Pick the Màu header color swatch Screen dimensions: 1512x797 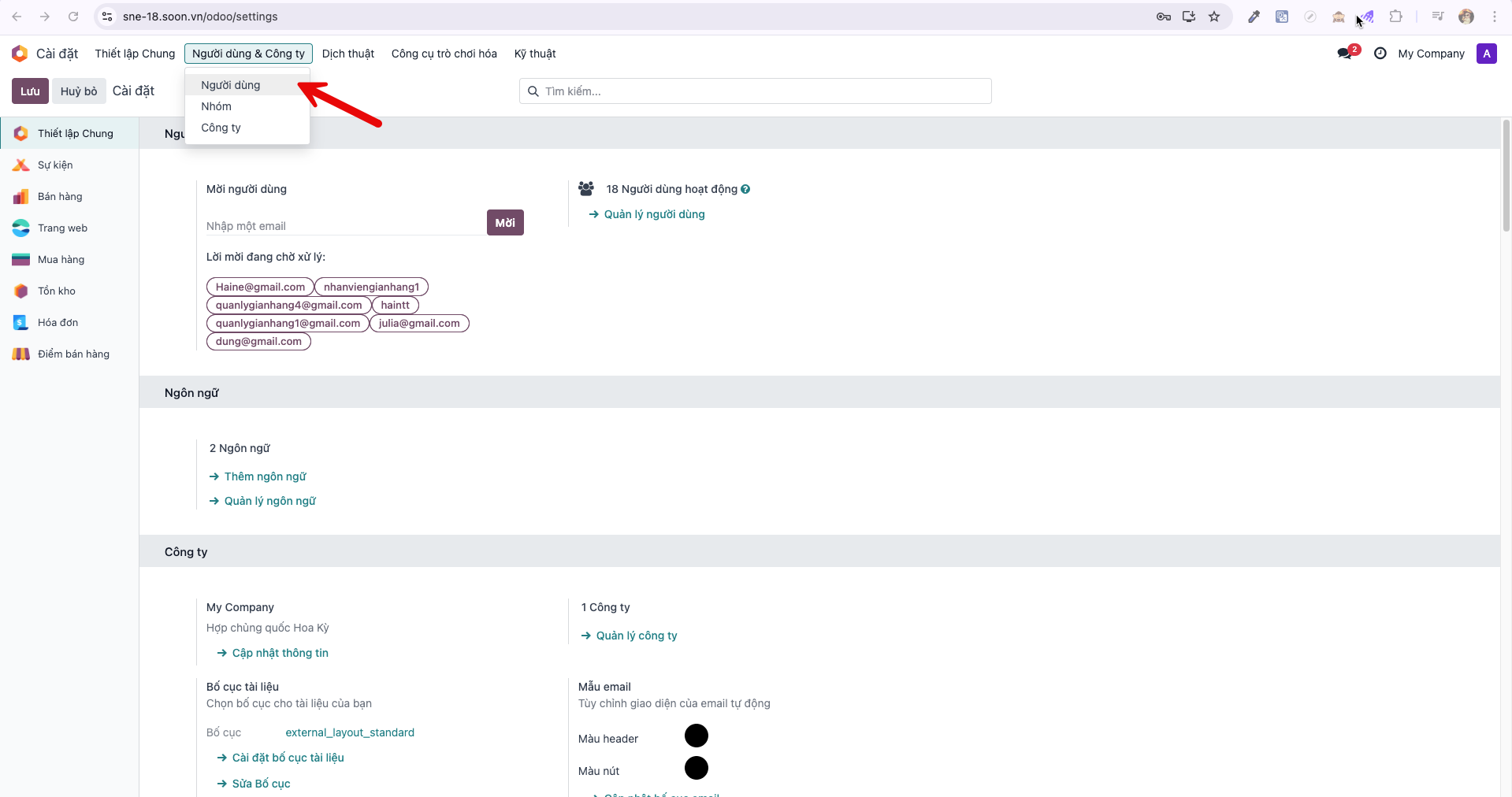coord(697,736)
